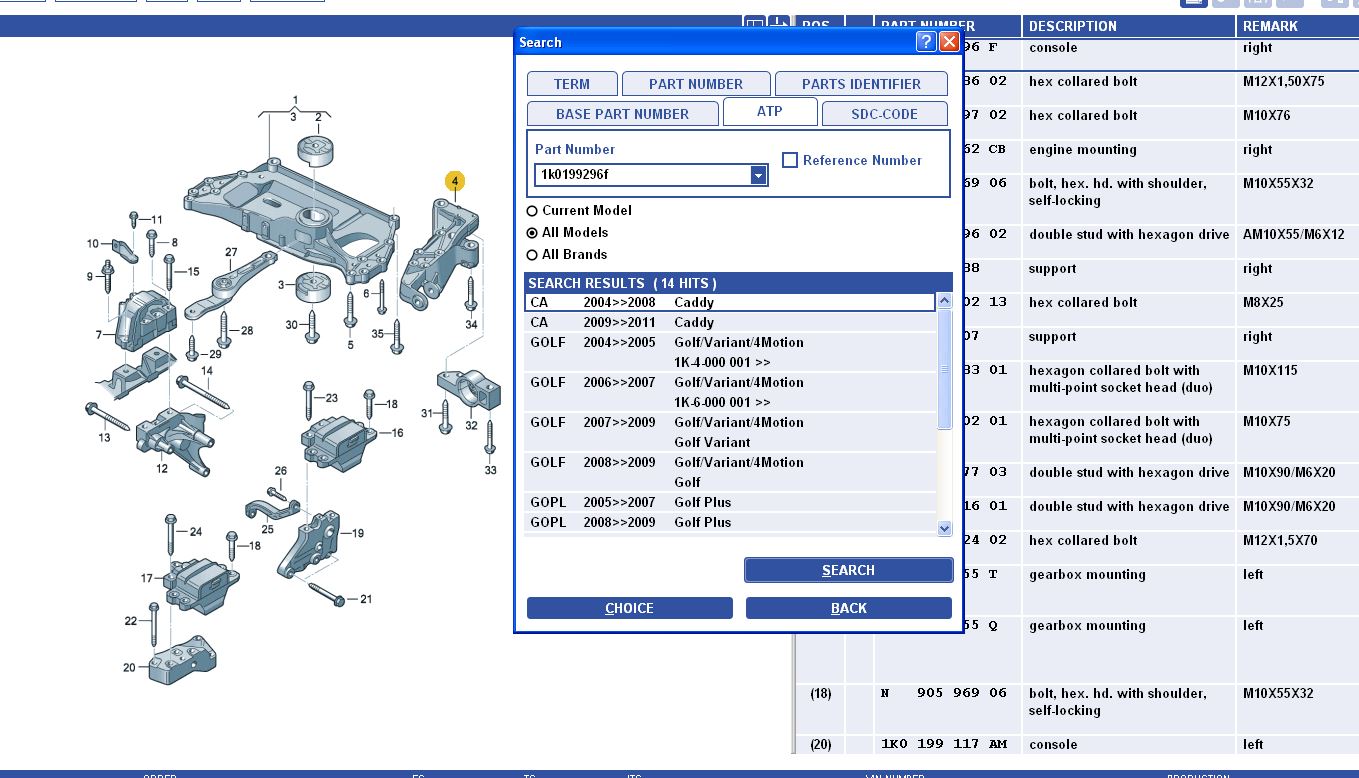Choose the All Brands radio option
1359x778 pixels.
pos(532,255)
